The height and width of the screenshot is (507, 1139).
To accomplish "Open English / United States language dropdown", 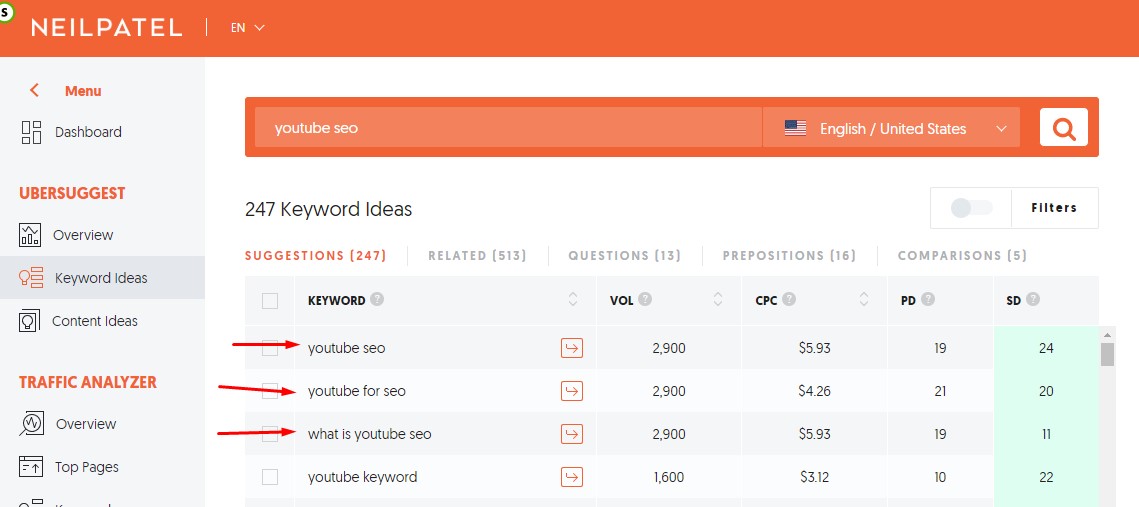I will pos(891,128).
